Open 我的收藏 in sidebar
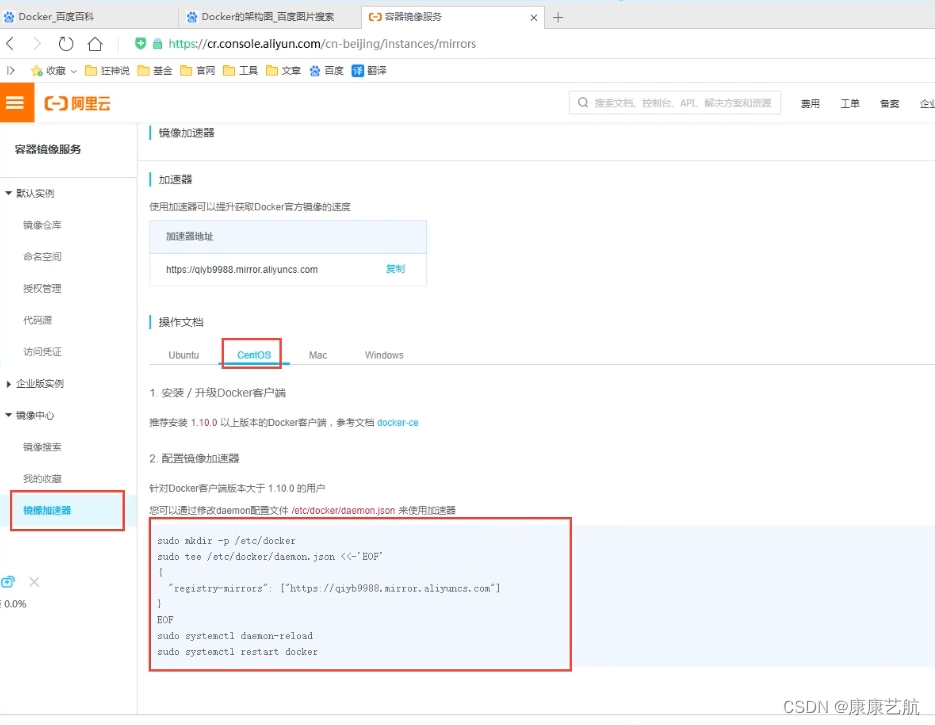Viewport: 935px width, 725px height. click(x=42, y=479)
